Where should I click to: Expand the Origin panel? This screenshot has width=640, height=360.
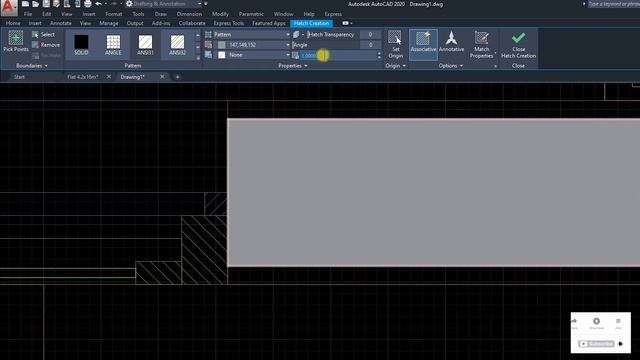[395, 66]
